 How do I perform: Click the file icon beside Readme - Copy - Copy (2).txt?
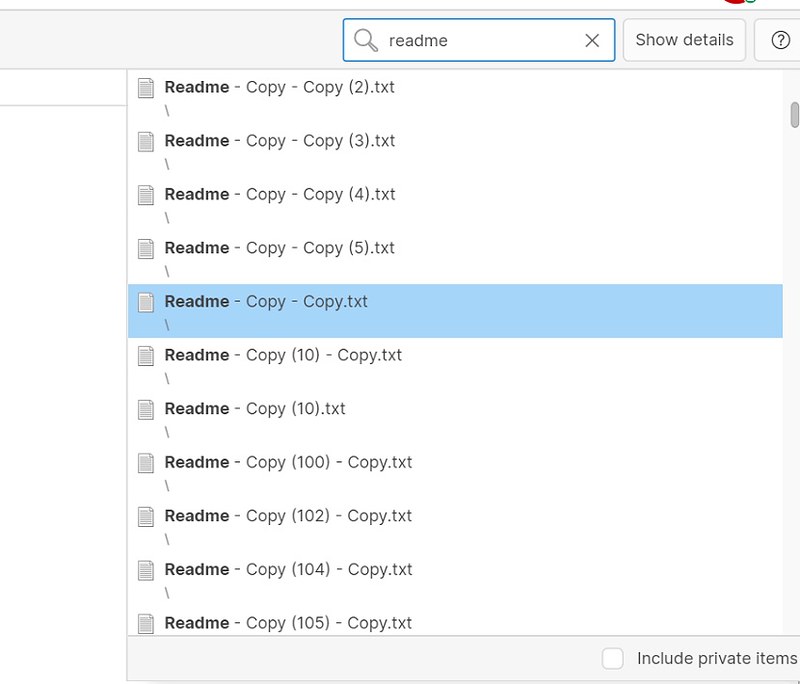(x=144, y=87)
